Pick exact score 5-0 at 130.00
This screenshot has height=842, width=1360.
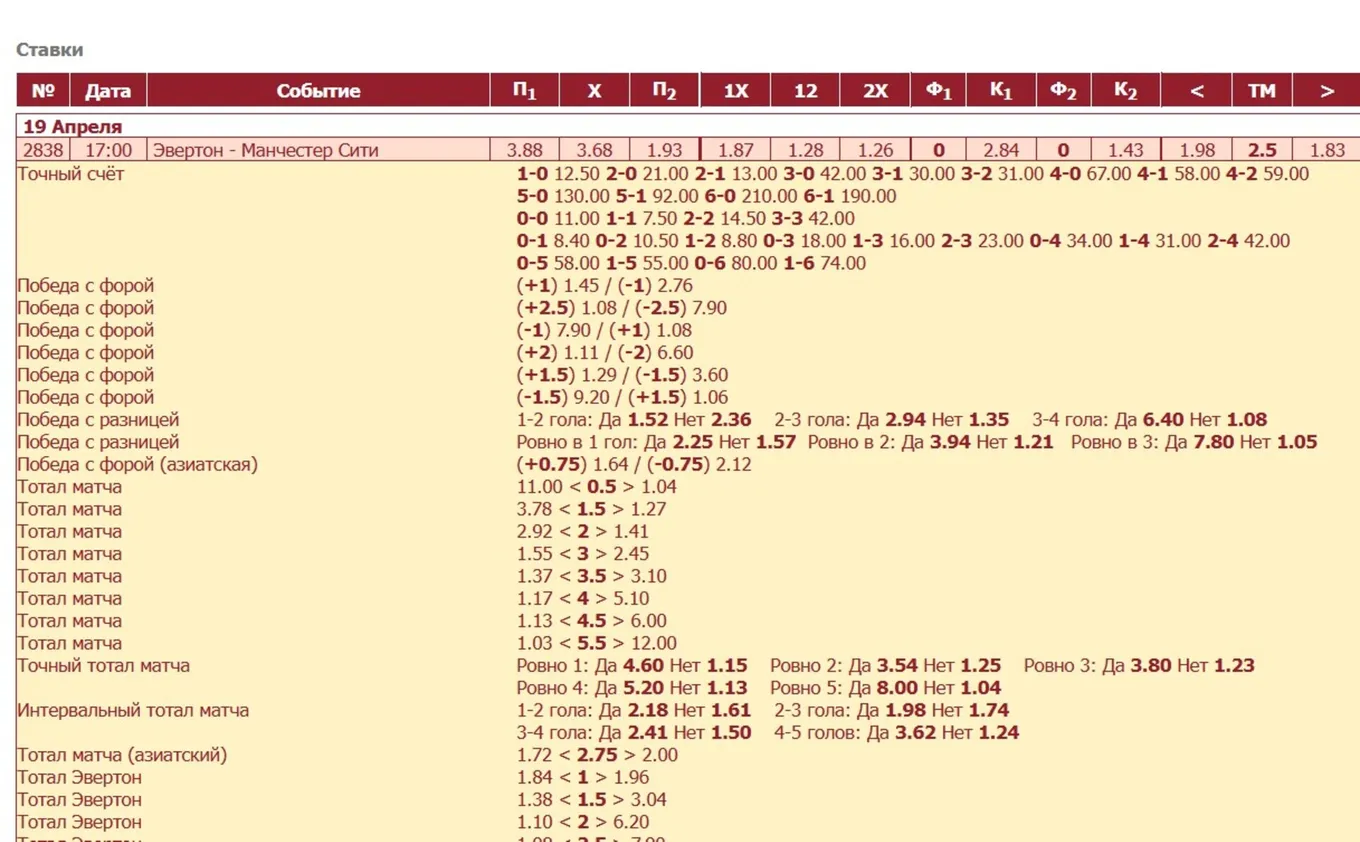[582, 196]
